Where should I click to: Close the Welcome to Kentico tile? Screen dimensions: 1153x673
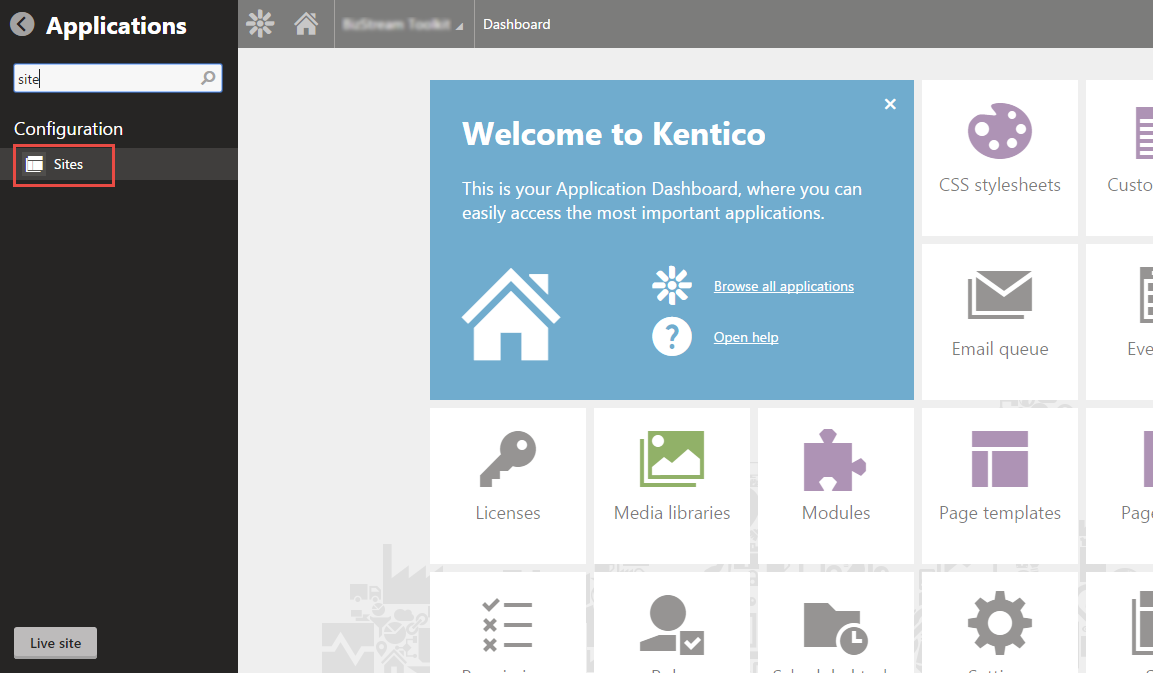click(890, 104)
